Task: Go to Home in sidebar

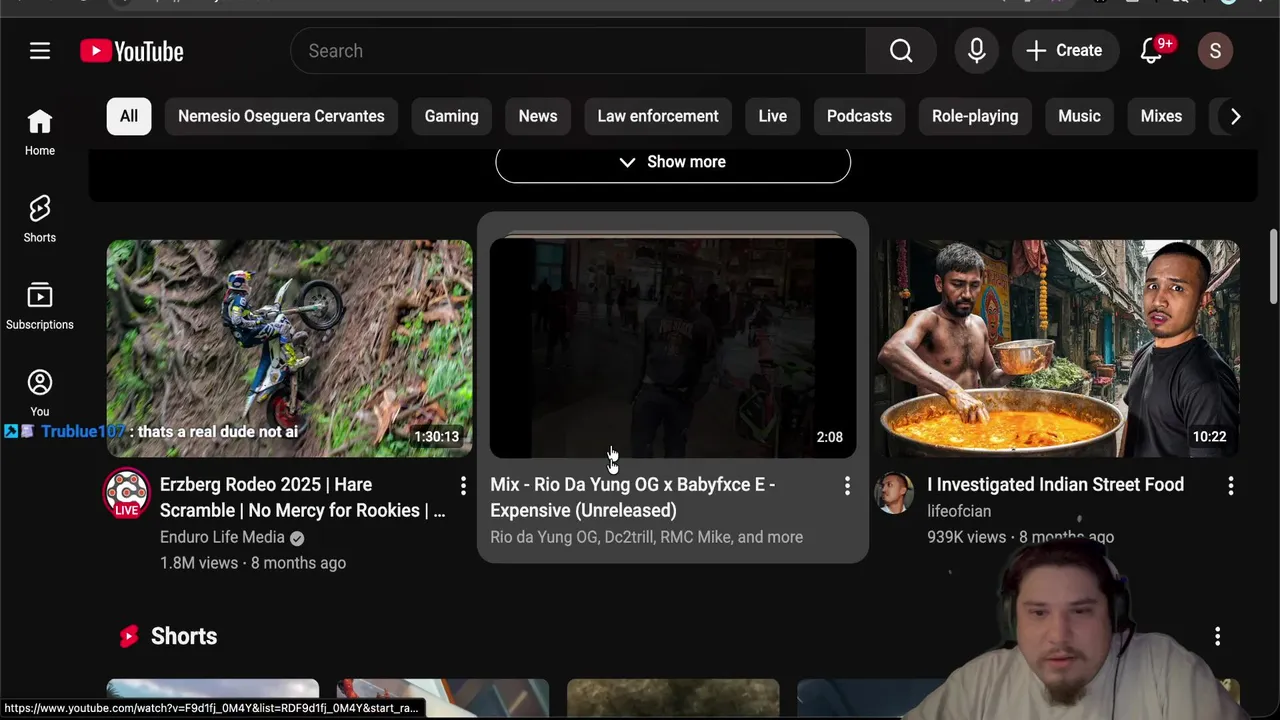Action: (x=40, y=133)
